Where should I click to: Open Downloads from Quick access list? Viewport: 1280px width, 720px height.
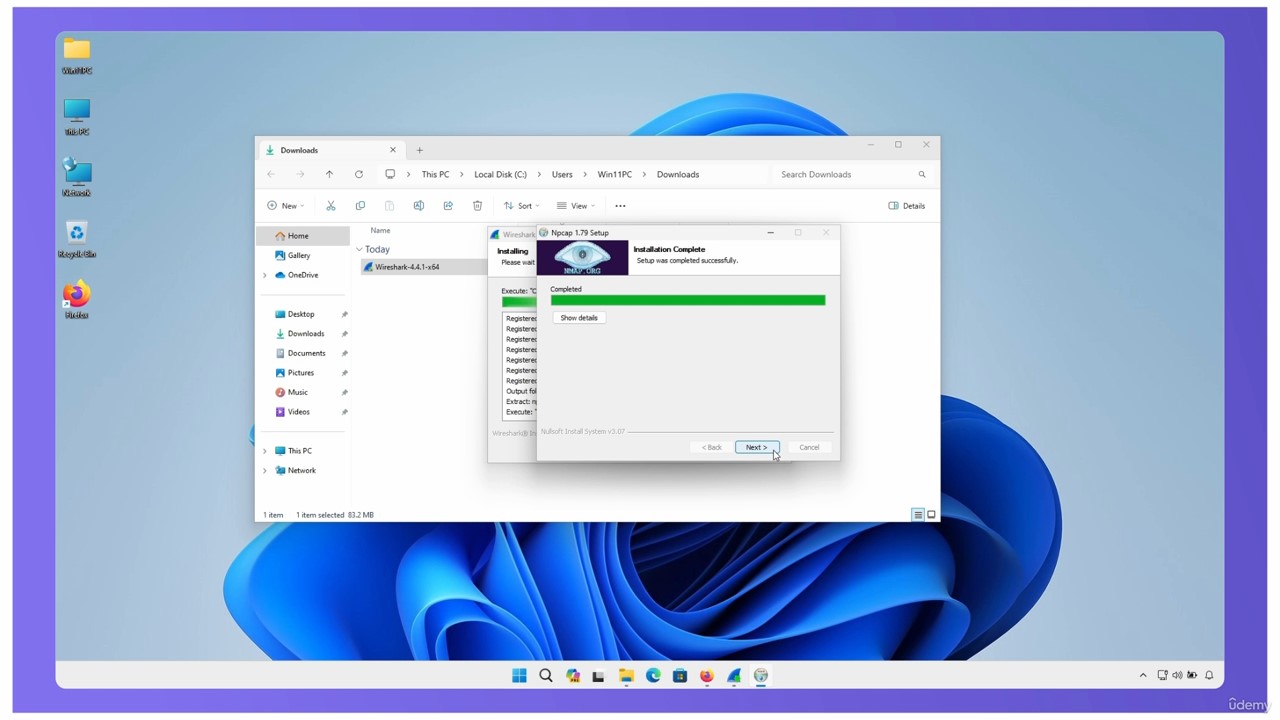coord(305,334)
